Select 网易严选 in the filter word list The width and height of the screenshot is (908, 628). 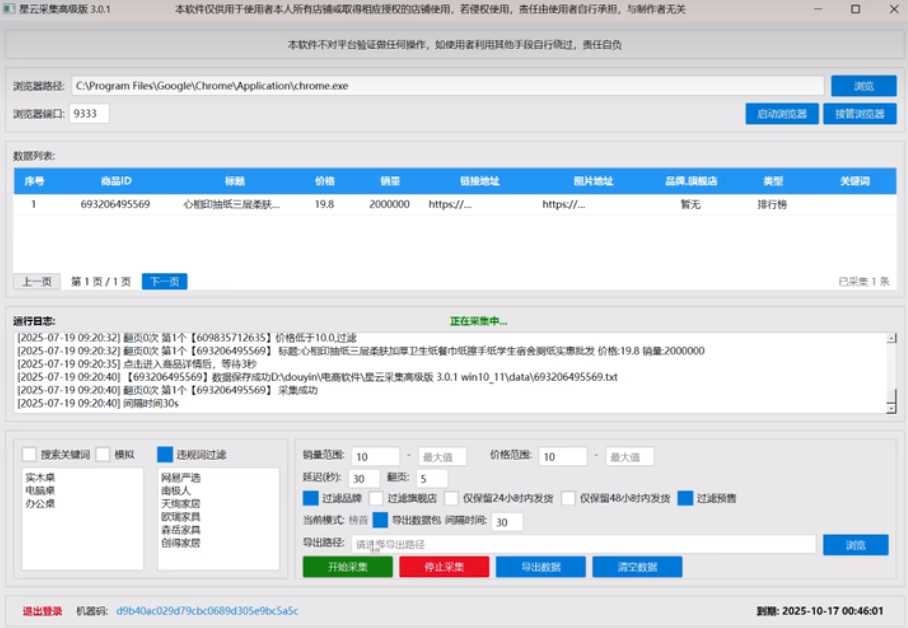coord(180,479)
